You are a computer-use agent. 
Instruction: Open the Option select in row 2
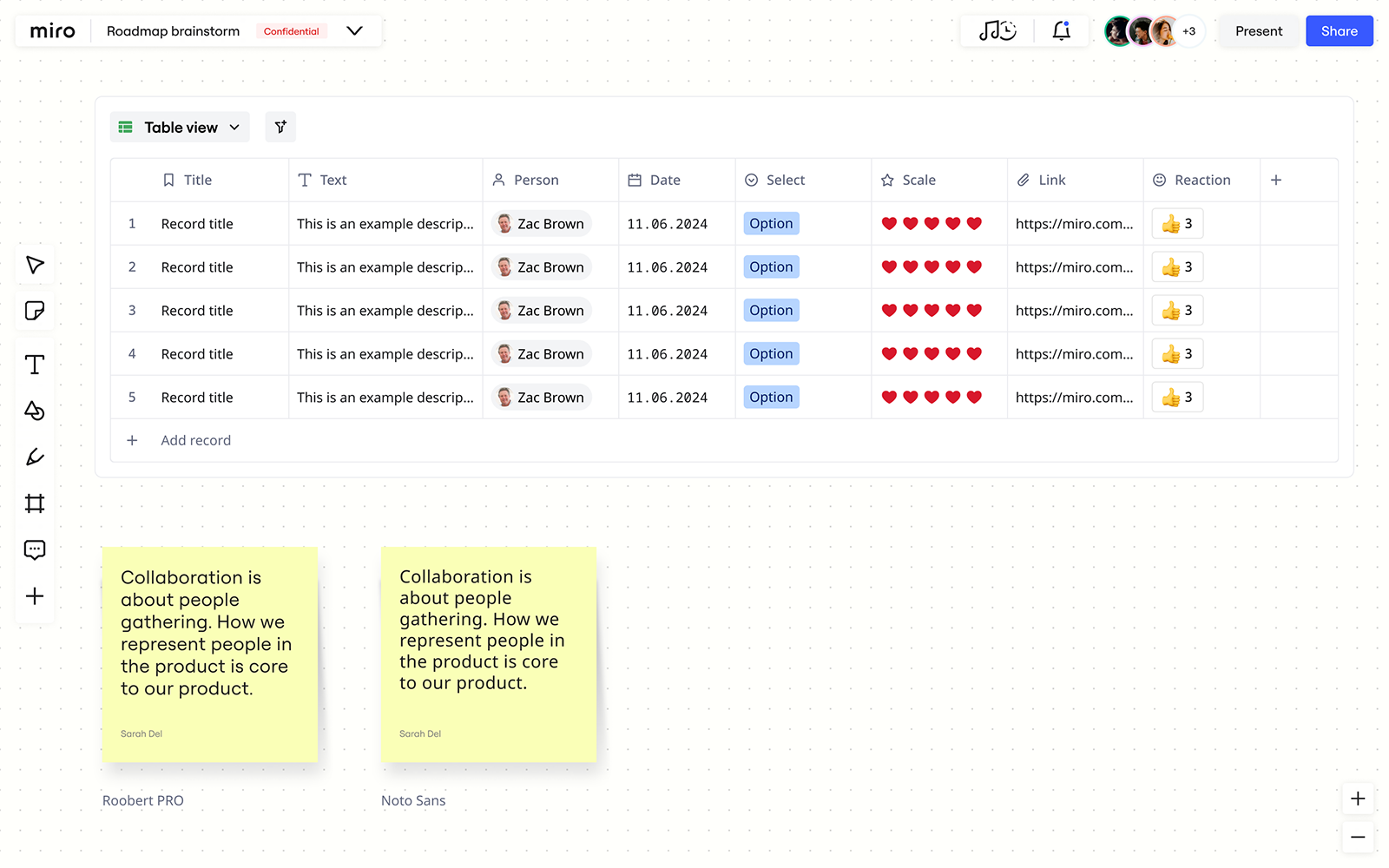tap(771, 267)
